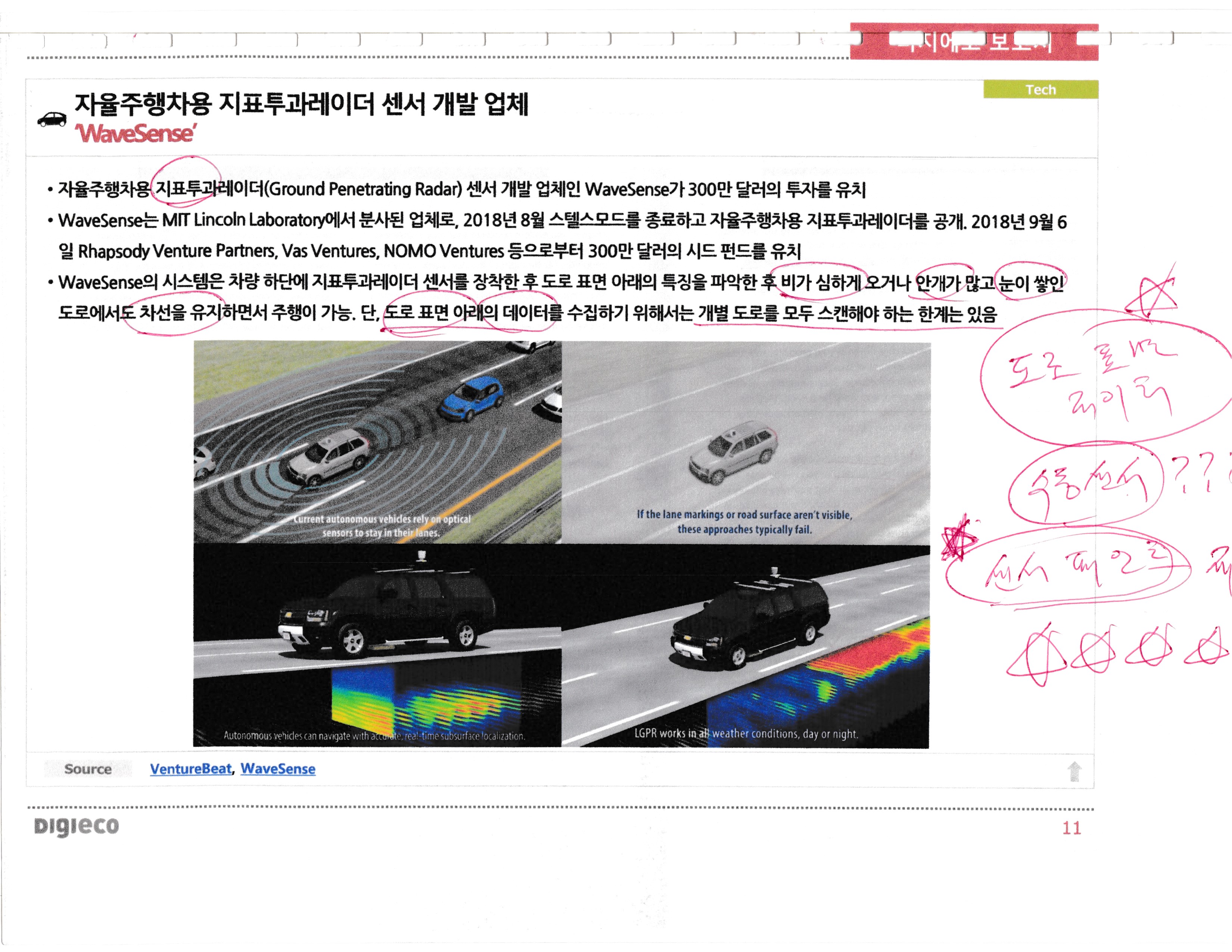
Task: Click the digieco logo in footer
Action: tap(76, 826)
